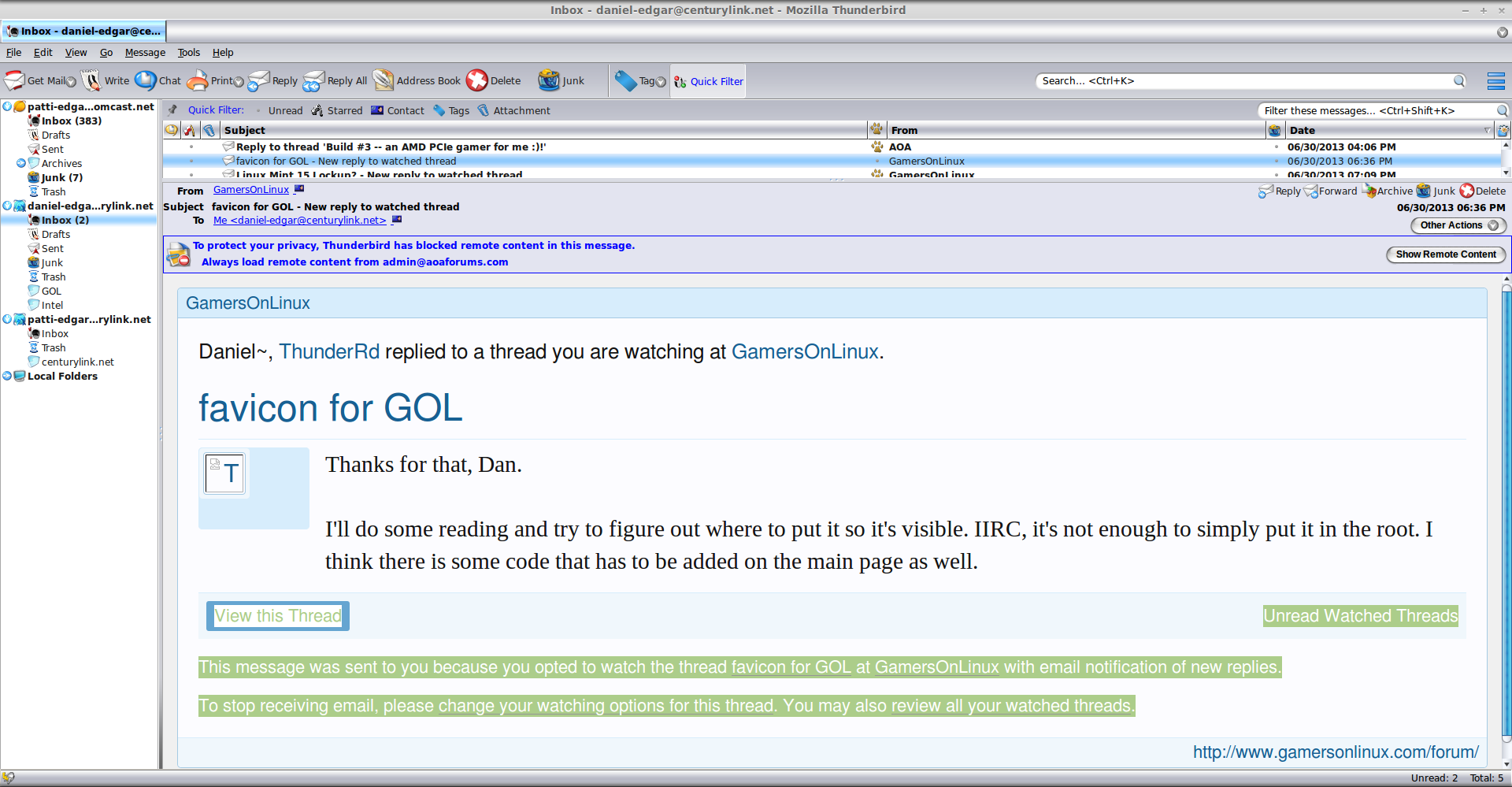
Task: Click the Tag label icon in toolbar
Action: (626, 80)
